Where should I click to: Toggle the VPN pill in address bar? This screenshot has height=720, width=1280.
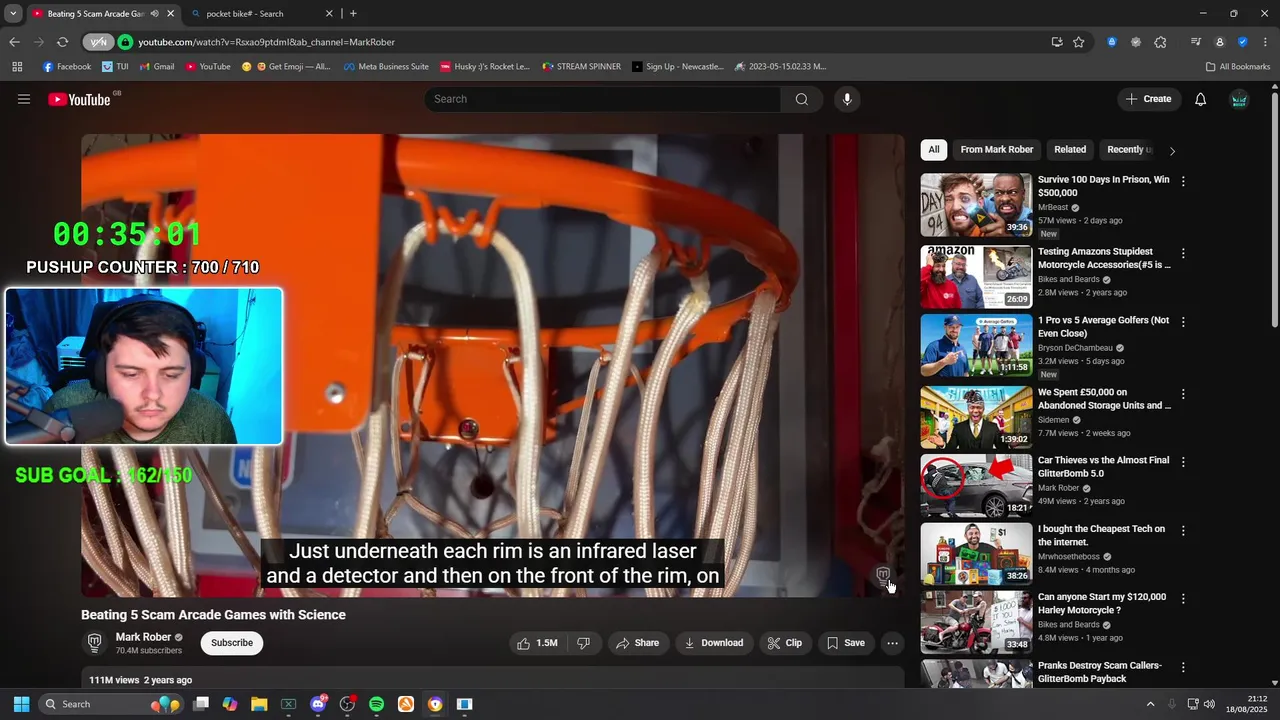pos(97,42)
